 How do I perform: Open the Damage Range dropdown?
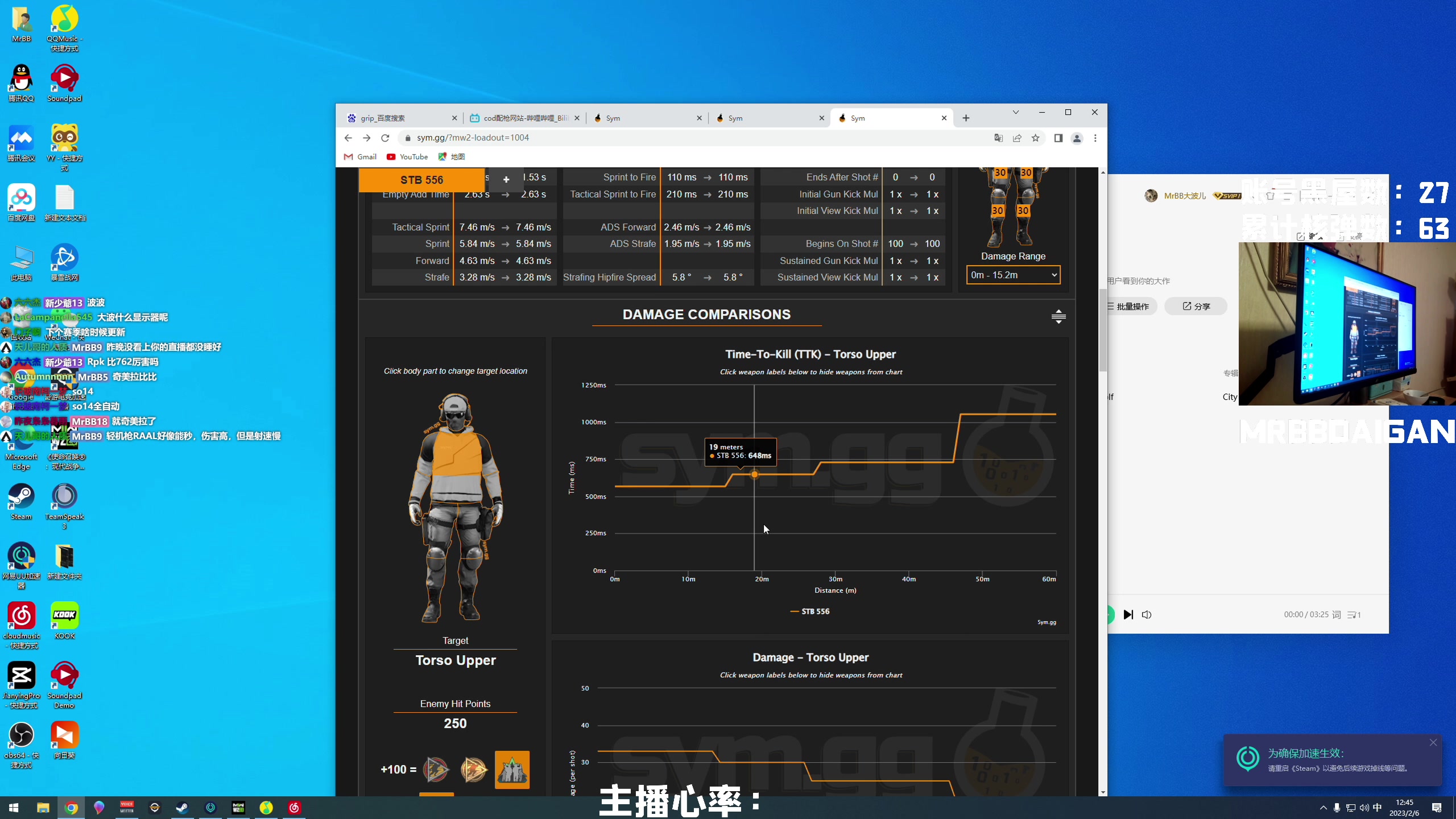(x=1013, y=275)
